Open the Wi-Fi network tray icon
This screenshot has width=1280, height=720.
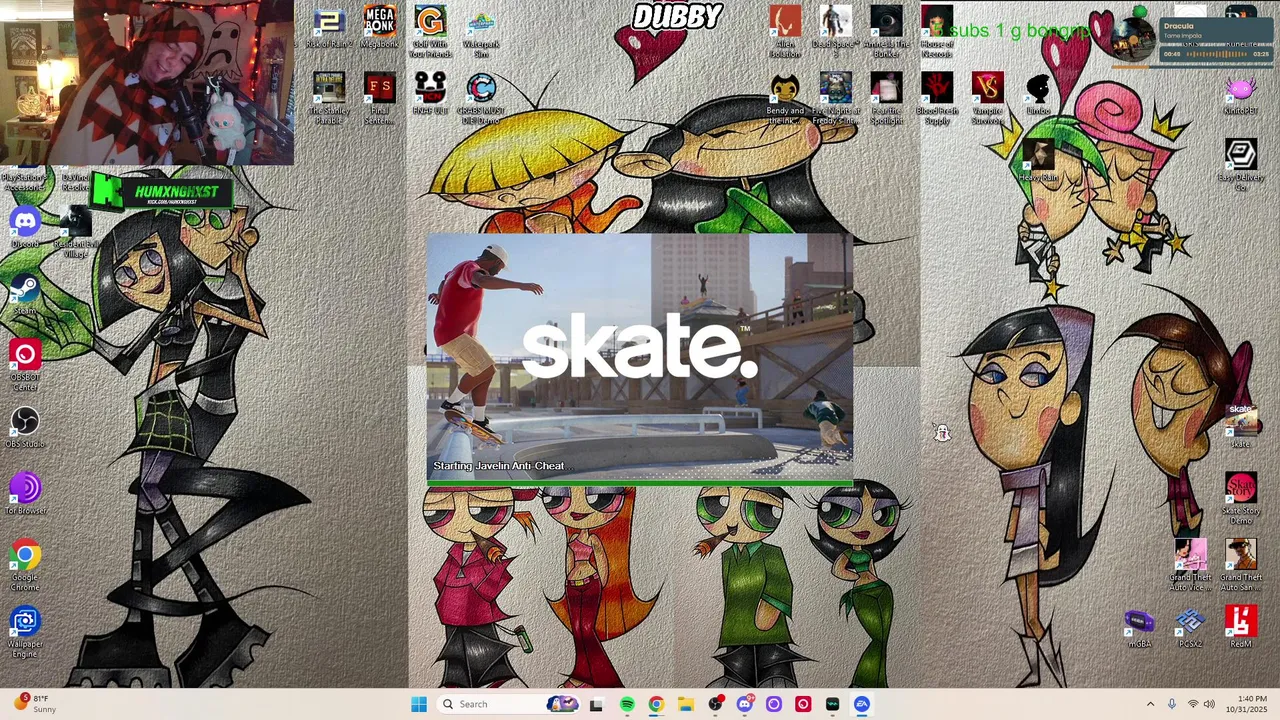click(1192, 704)
